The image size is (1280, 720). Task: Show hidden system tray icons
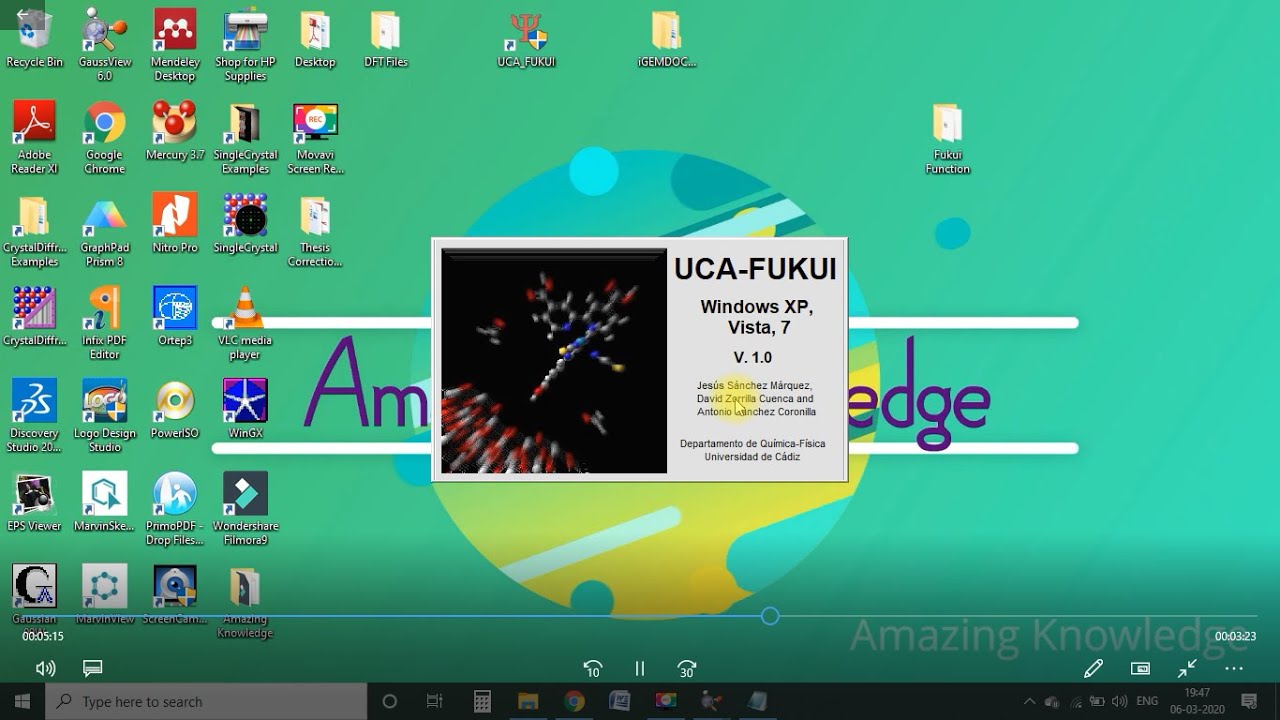[x=1030, y=701]
